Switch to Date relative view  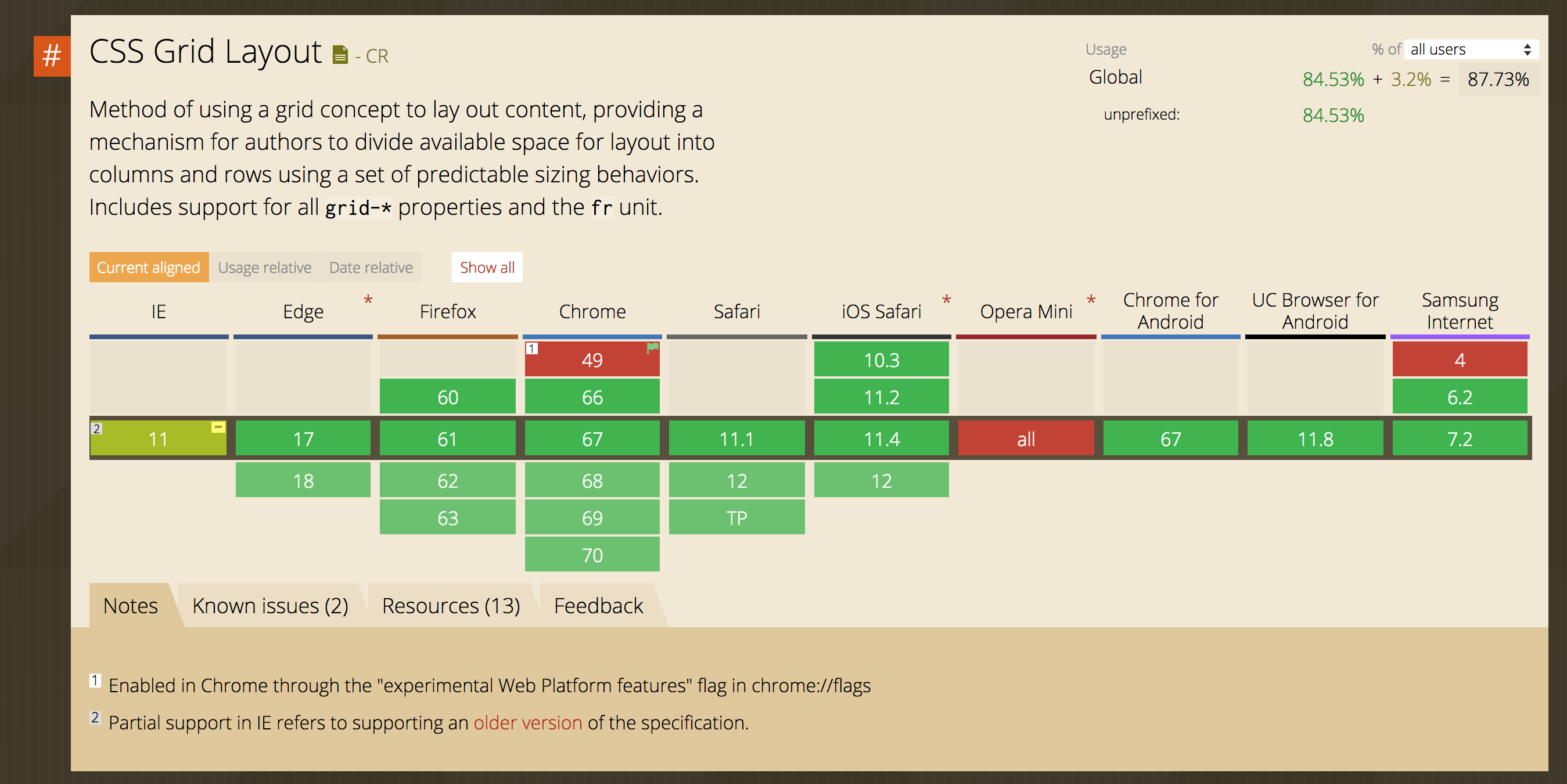tap(371, 268)
